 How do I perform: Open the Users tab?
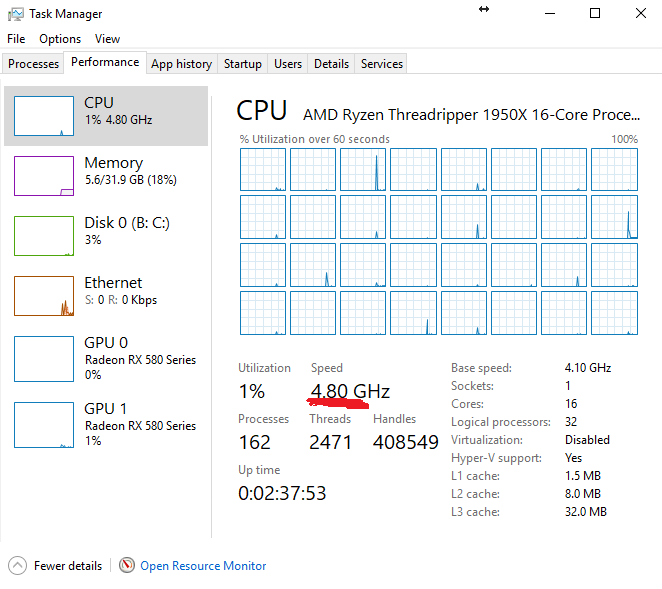(288, 64)
